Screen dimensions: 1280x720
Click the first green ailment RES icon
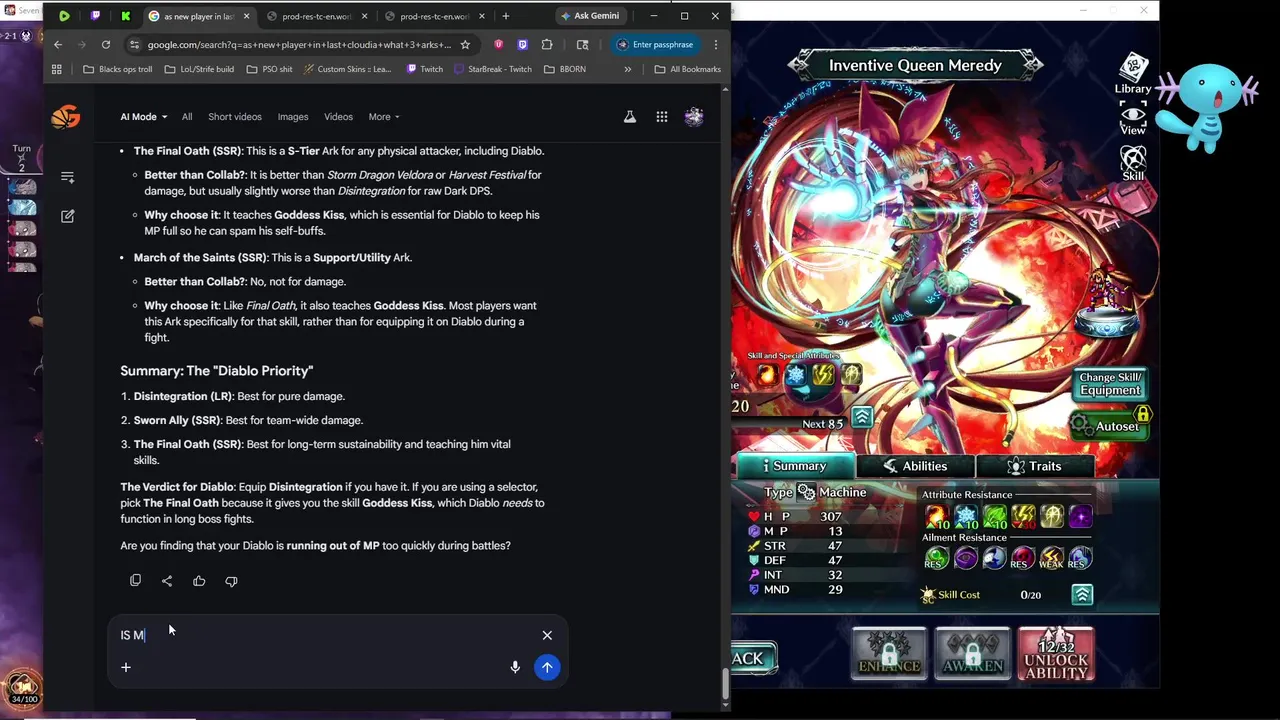pyautogui.click(x=937, y=559)
